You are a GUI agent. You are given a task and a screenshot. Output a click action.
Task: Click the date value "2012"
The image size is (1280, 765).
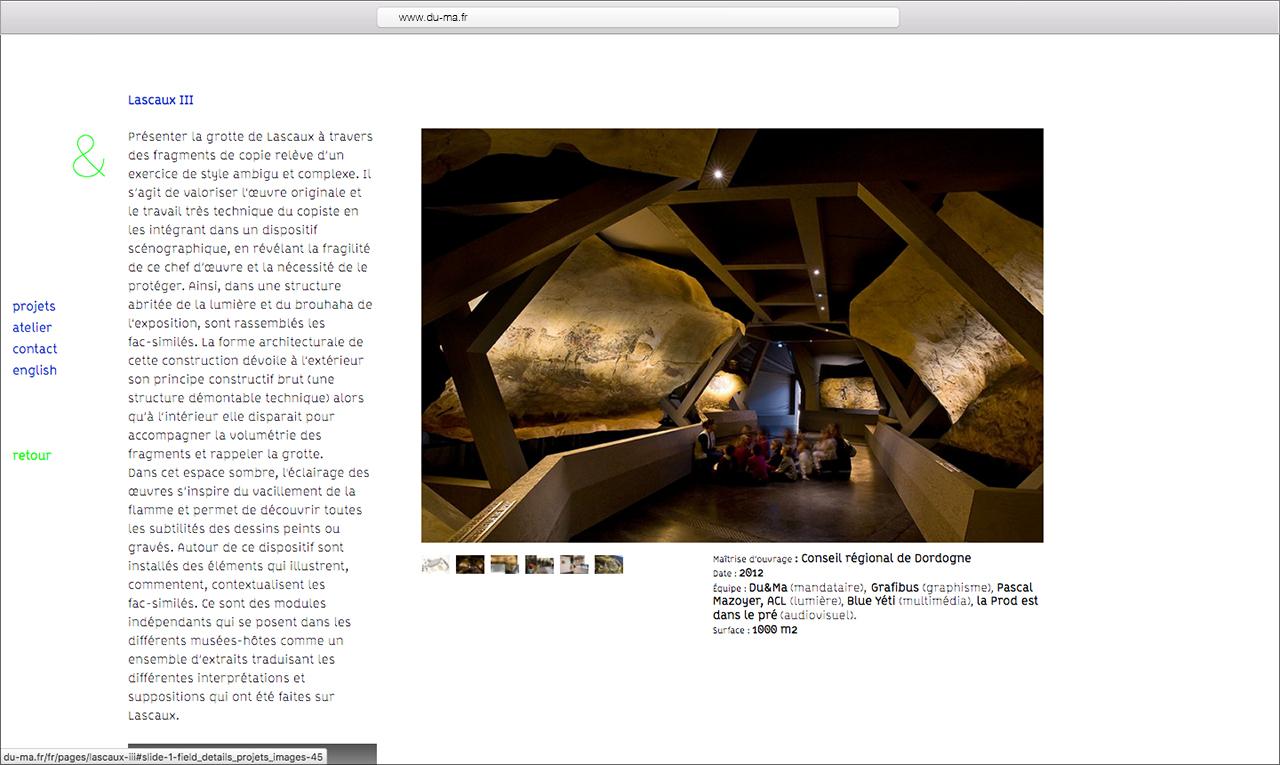[751, 573]
